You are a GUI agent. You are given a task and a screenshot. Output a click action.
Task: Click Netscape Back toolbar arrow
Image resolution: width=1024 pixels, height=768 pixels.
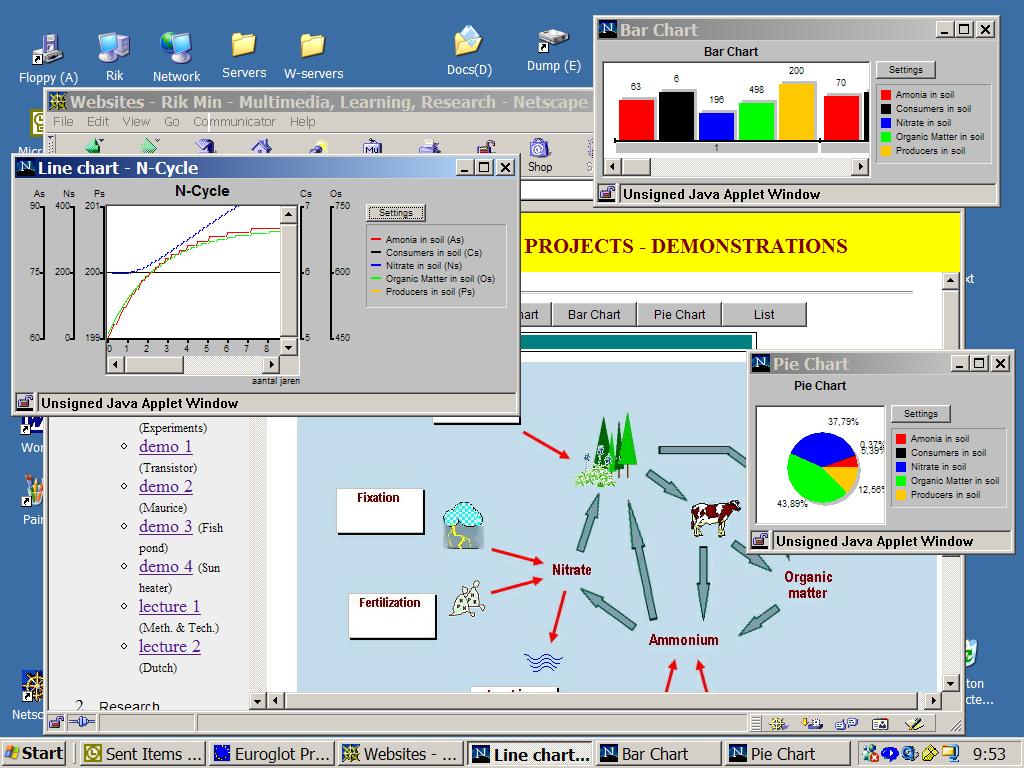[x=95, y=146]
